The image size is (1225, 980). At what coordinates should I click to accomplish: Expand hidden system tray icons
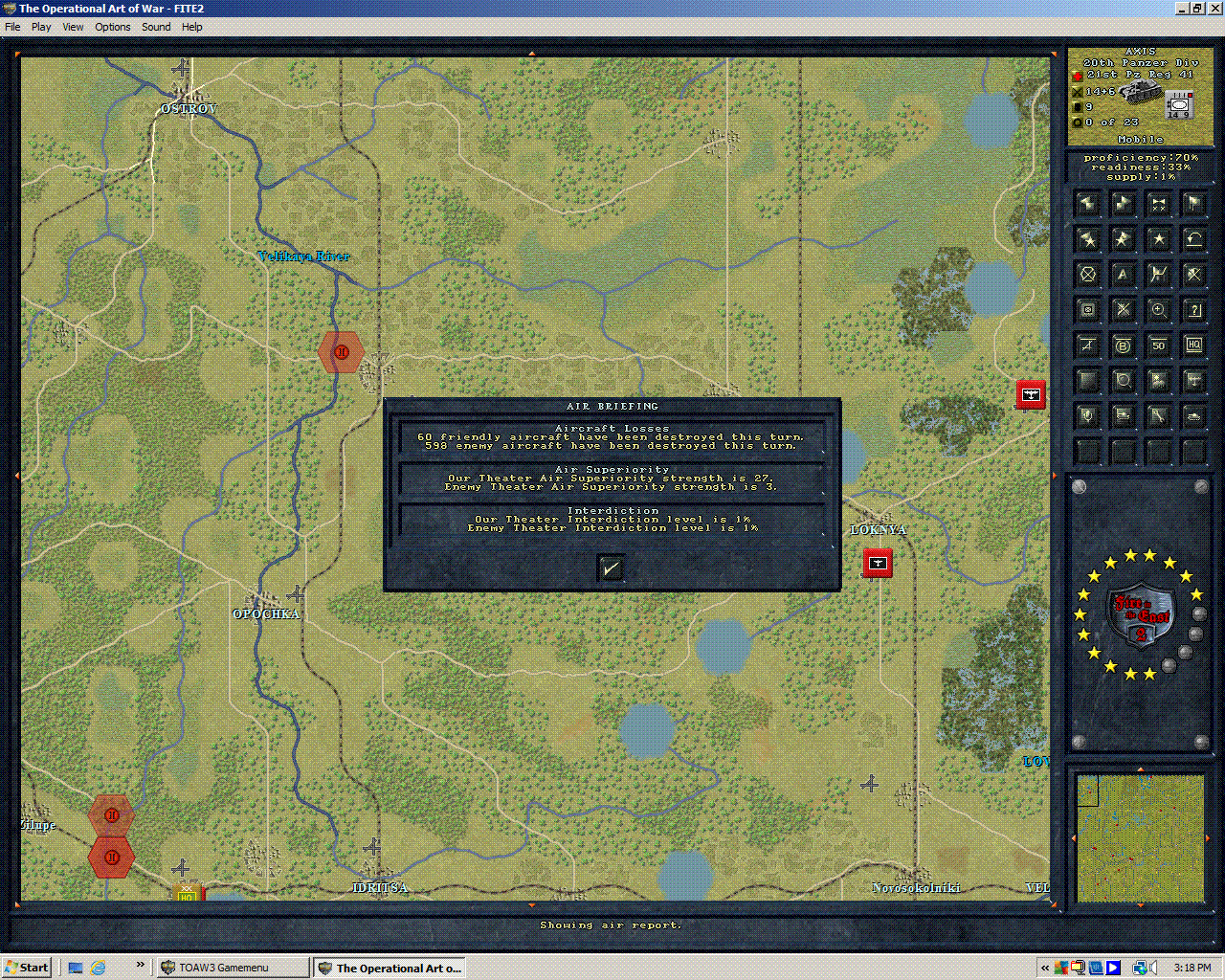(1045, 968)
